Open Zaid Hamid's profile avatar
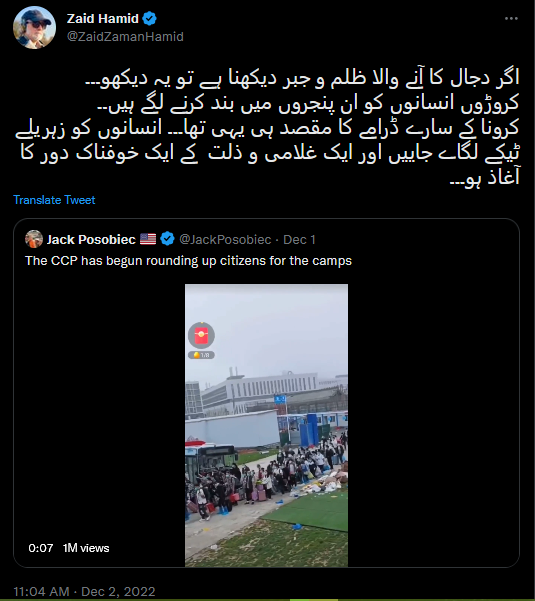The width and height of the screenshot is (535, 601). tap(34, 27)
